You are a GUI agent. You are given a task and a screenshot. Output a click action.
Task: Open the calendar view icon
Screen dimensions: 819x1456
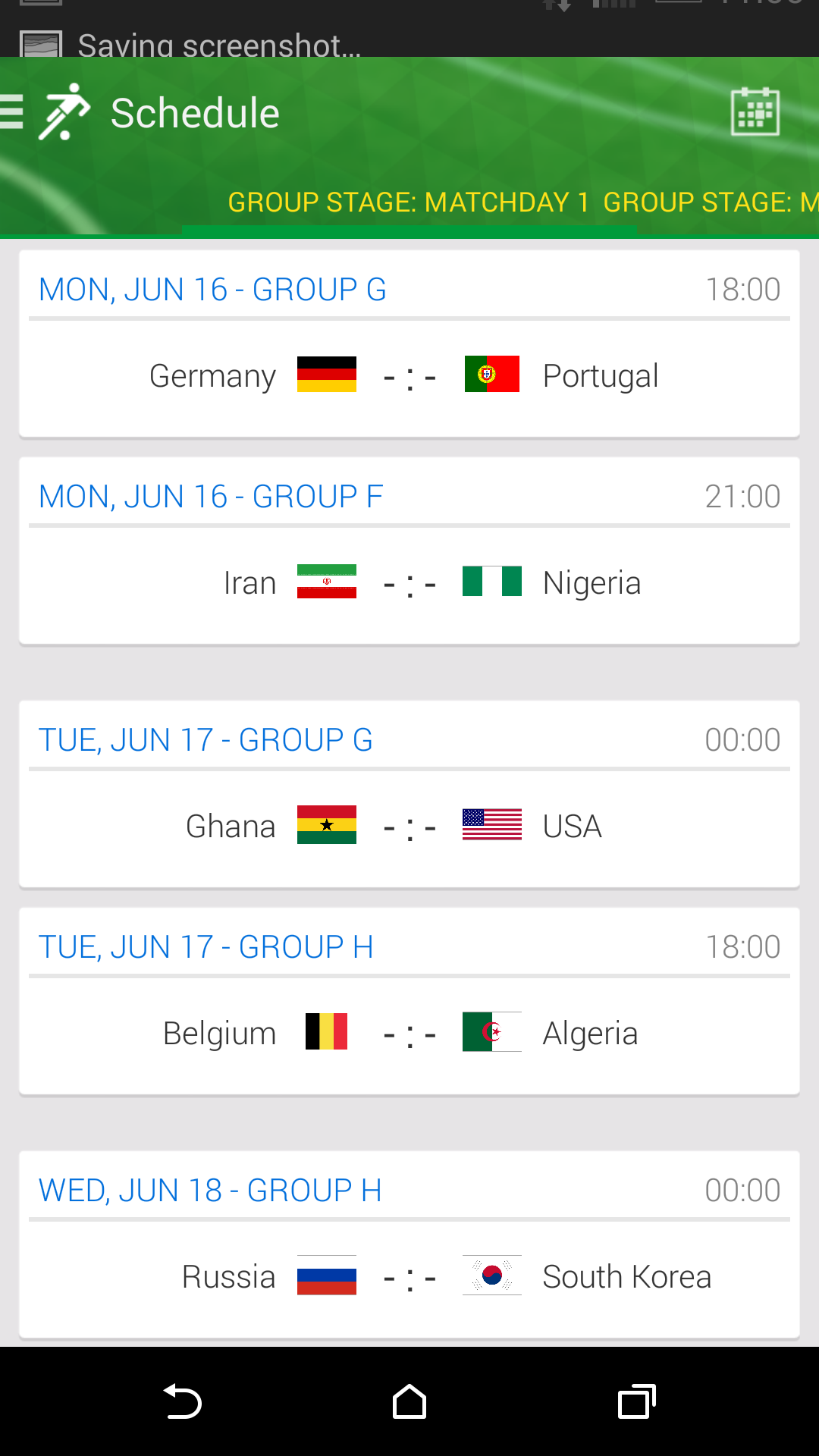pos(755,112)
